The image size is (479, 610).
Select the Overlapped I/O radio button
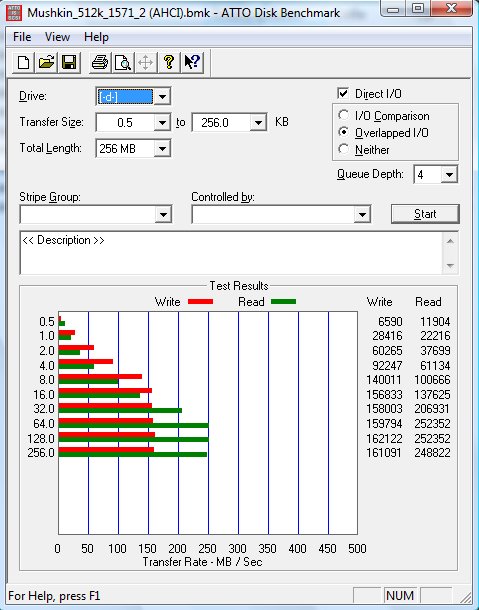343,132
